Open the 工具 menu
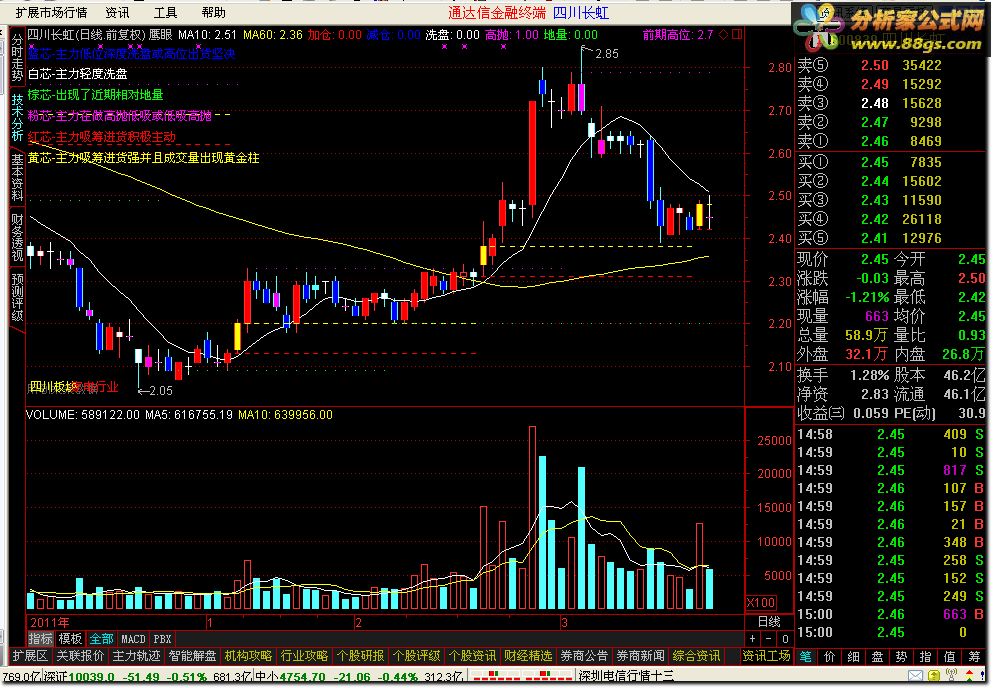Image resolution: width=993 pixels, height=688 pixels. pos(165,13)
